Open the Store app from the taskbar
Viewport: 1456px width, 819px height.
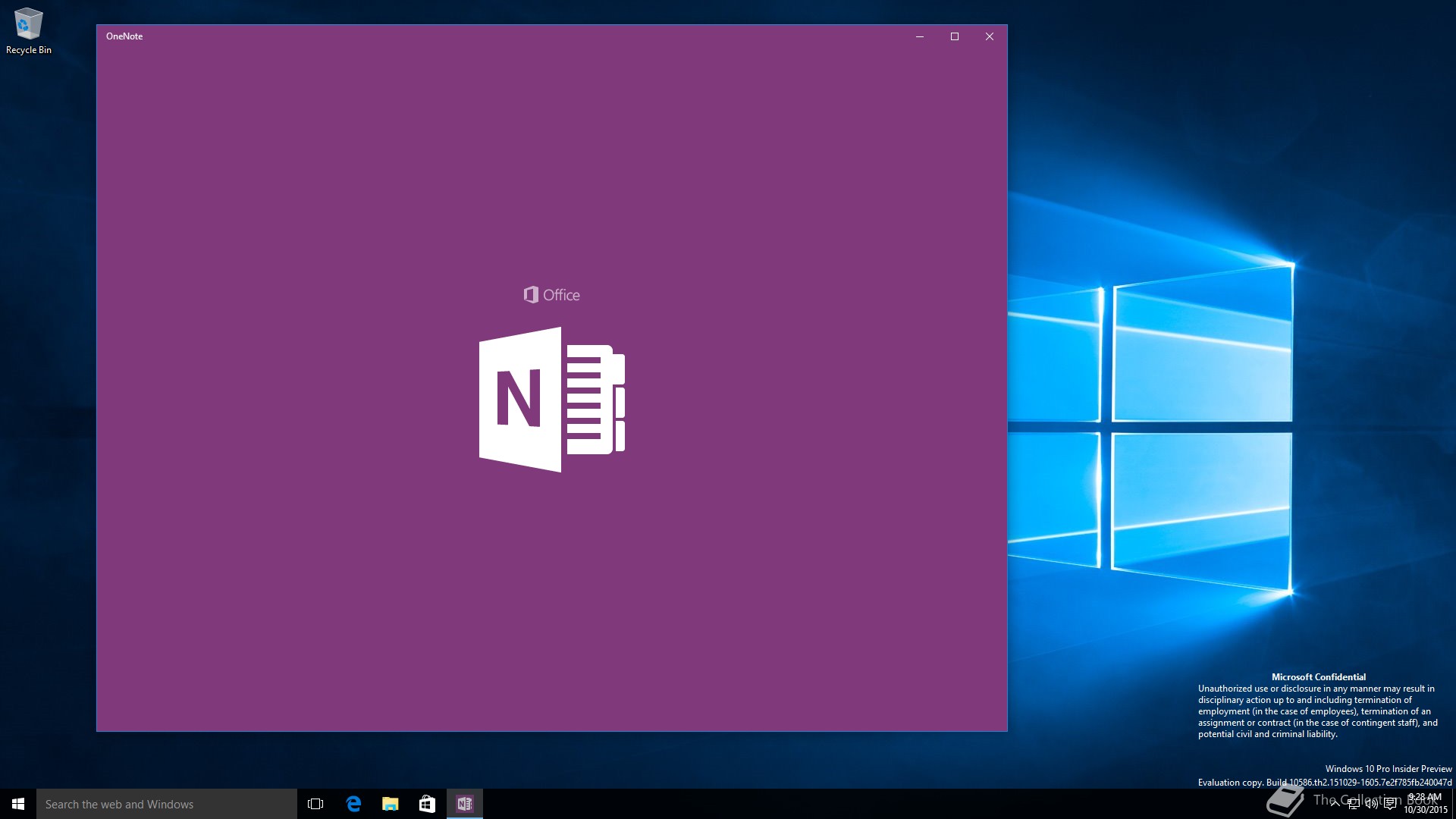427,804
